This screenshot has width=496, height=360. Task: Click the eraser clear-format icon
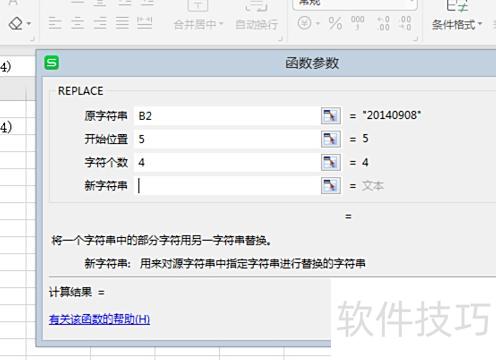coord(15,24)
